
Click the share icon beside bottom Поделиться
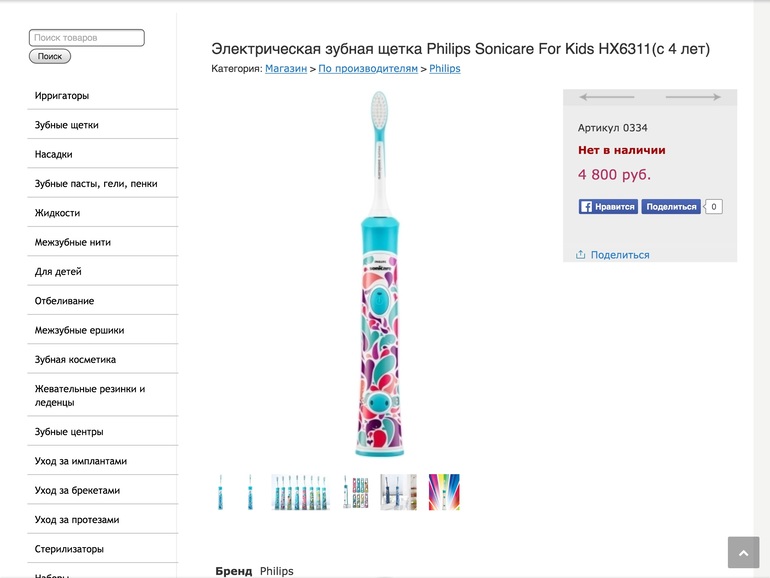click(x=581, y=255)
